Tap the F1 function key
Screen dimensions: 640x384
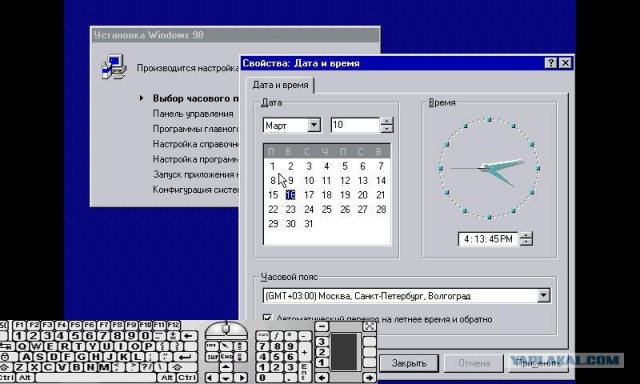coord(20,325)
